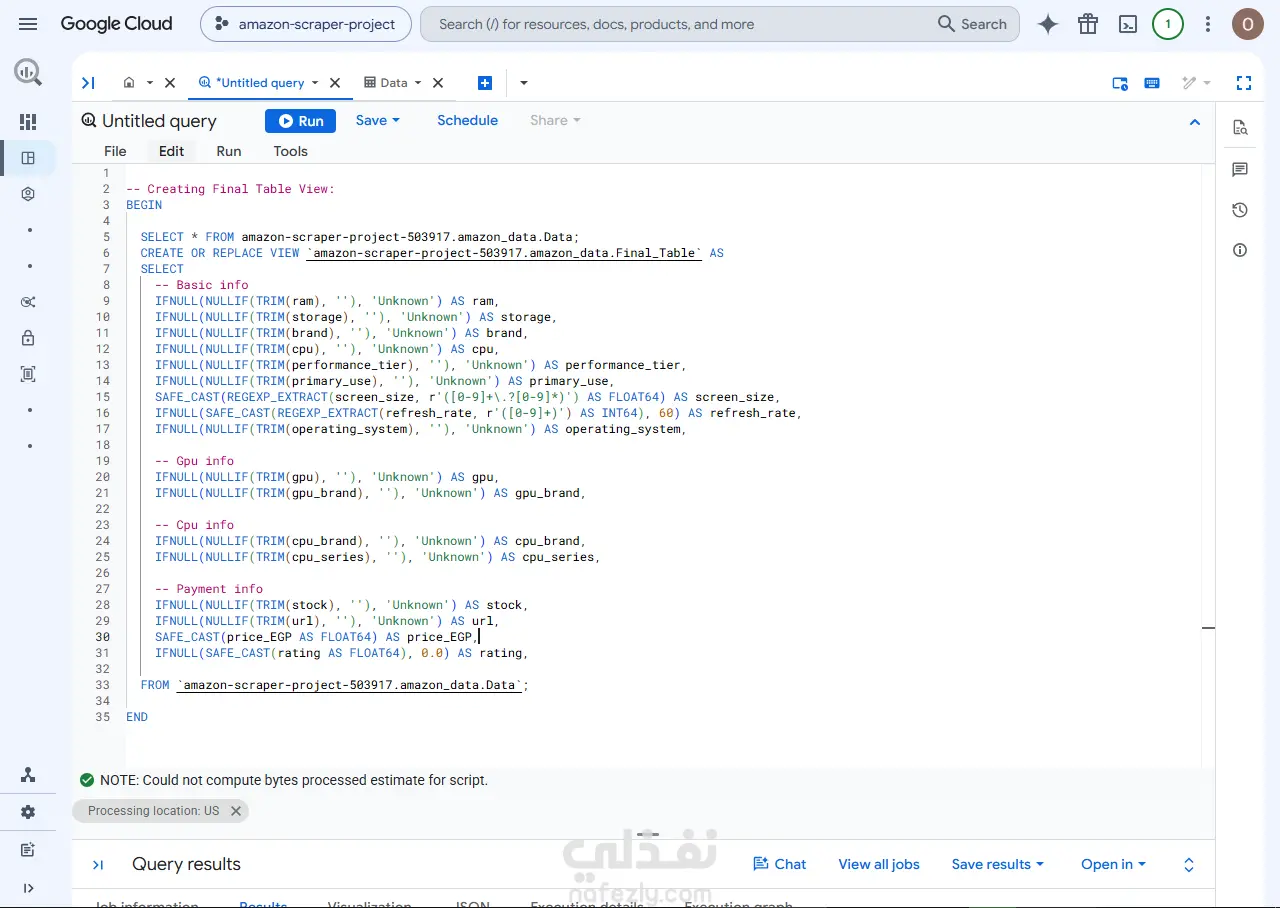Open the more-tabs dropdown beside the plus icon
This screenshot has width=1280, height=908.
[x=523, y=83]
